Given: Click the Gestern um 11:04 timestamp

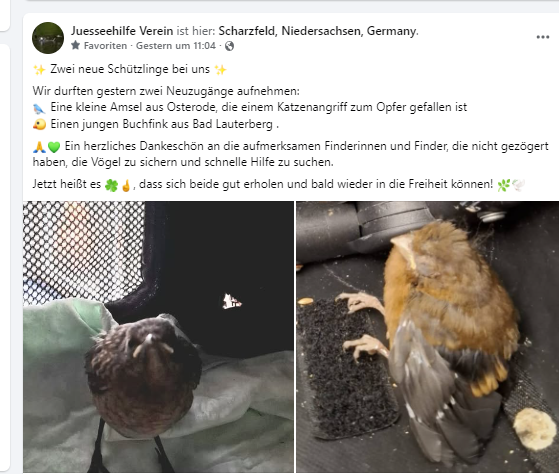Looking at the screenshot, I should tap(176, 46).
